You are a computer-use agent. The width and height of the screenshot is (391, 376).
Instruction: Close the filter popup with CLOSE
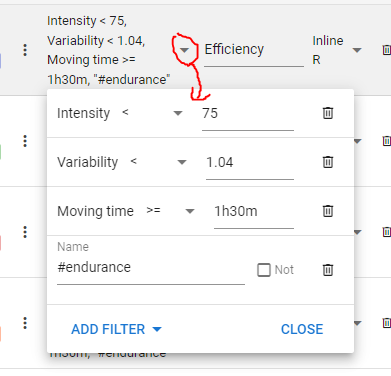[x=302, y=329]
